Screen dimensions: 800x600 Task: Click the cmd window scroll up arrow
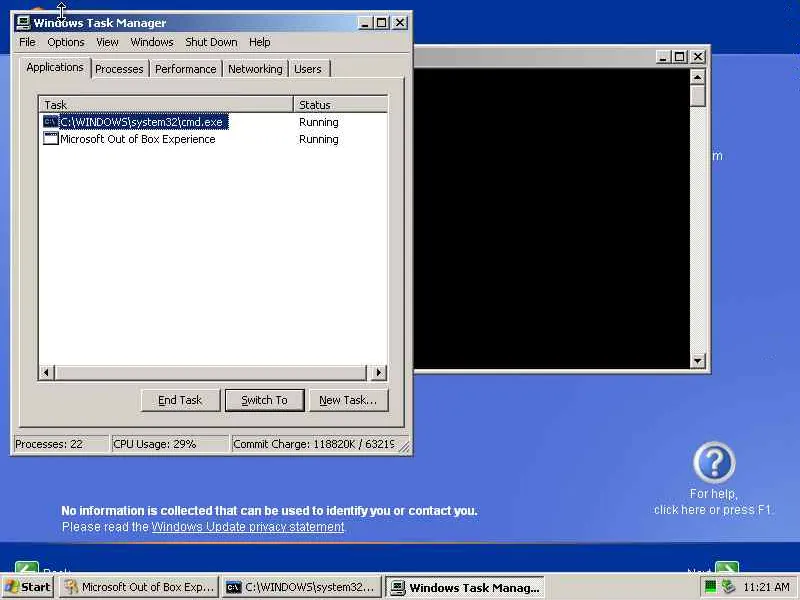tap(697, 77)
